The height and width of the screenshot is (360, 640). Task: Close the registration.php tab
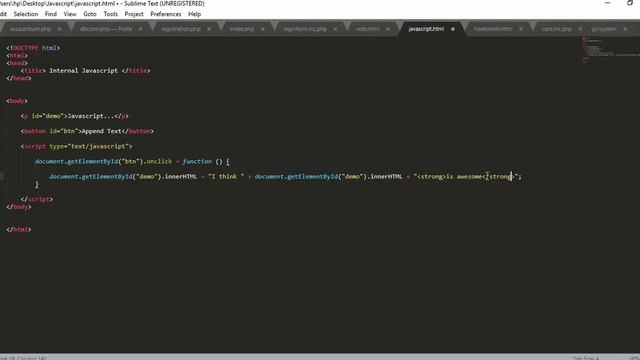[209, 29]
